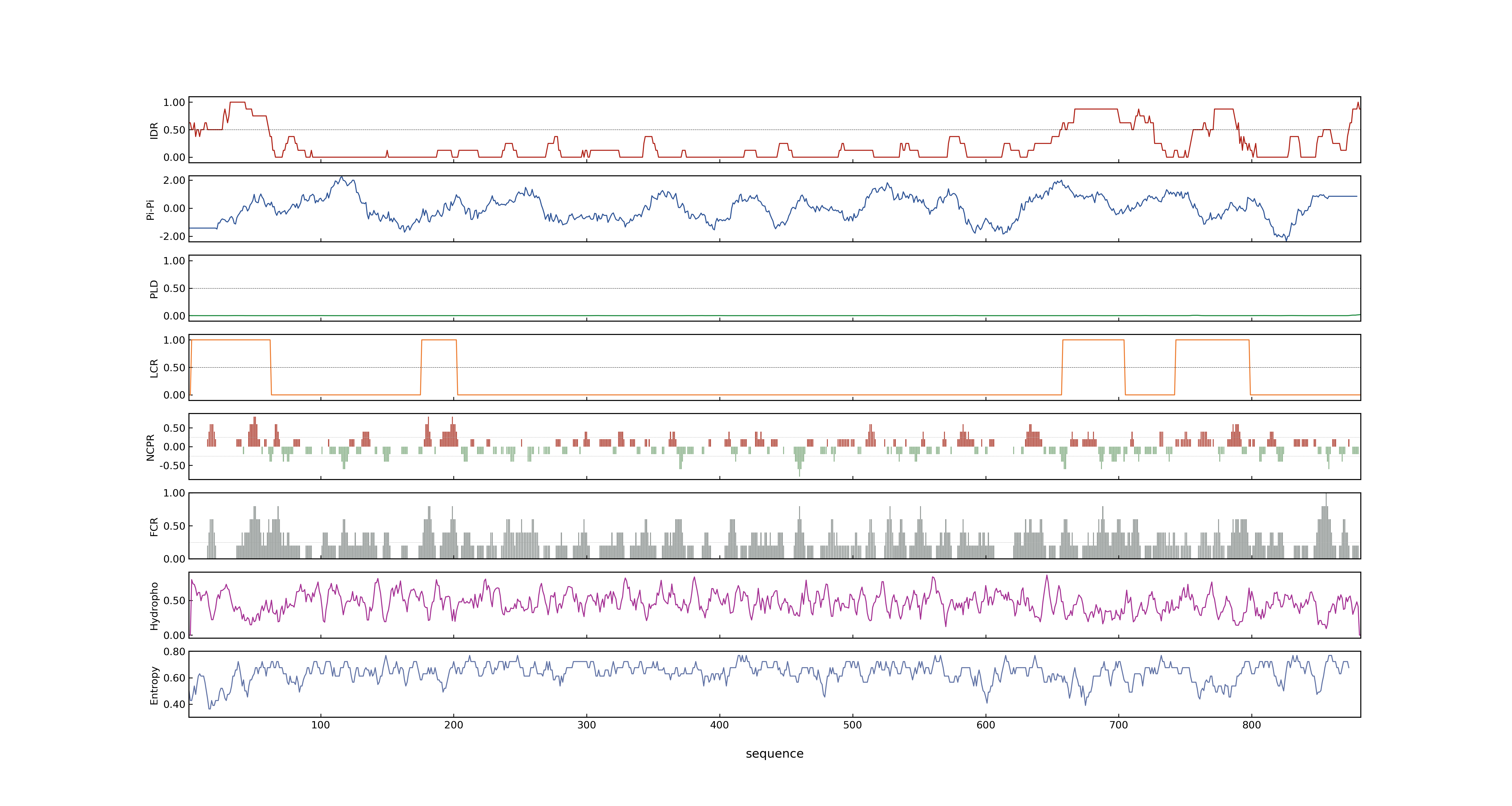
Task: Click the x-axis tick label 700
Action: (1118, 725)
